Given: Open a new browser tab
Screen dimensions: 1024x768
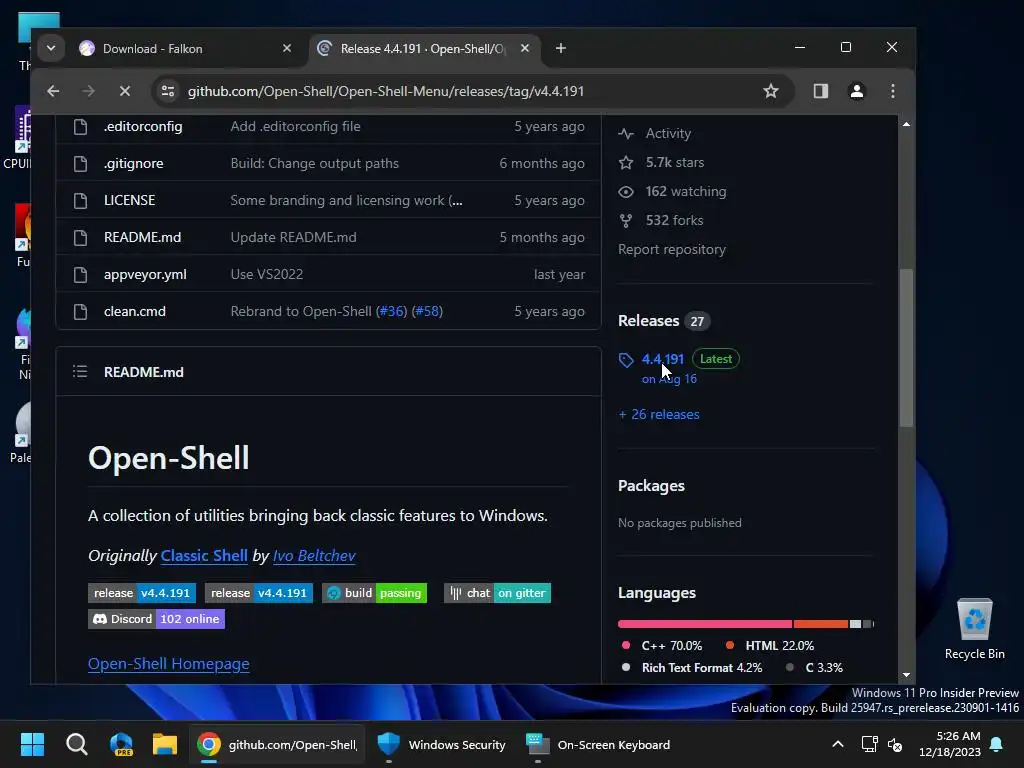Looking at the screenshot, I should (x=560, y=48).
